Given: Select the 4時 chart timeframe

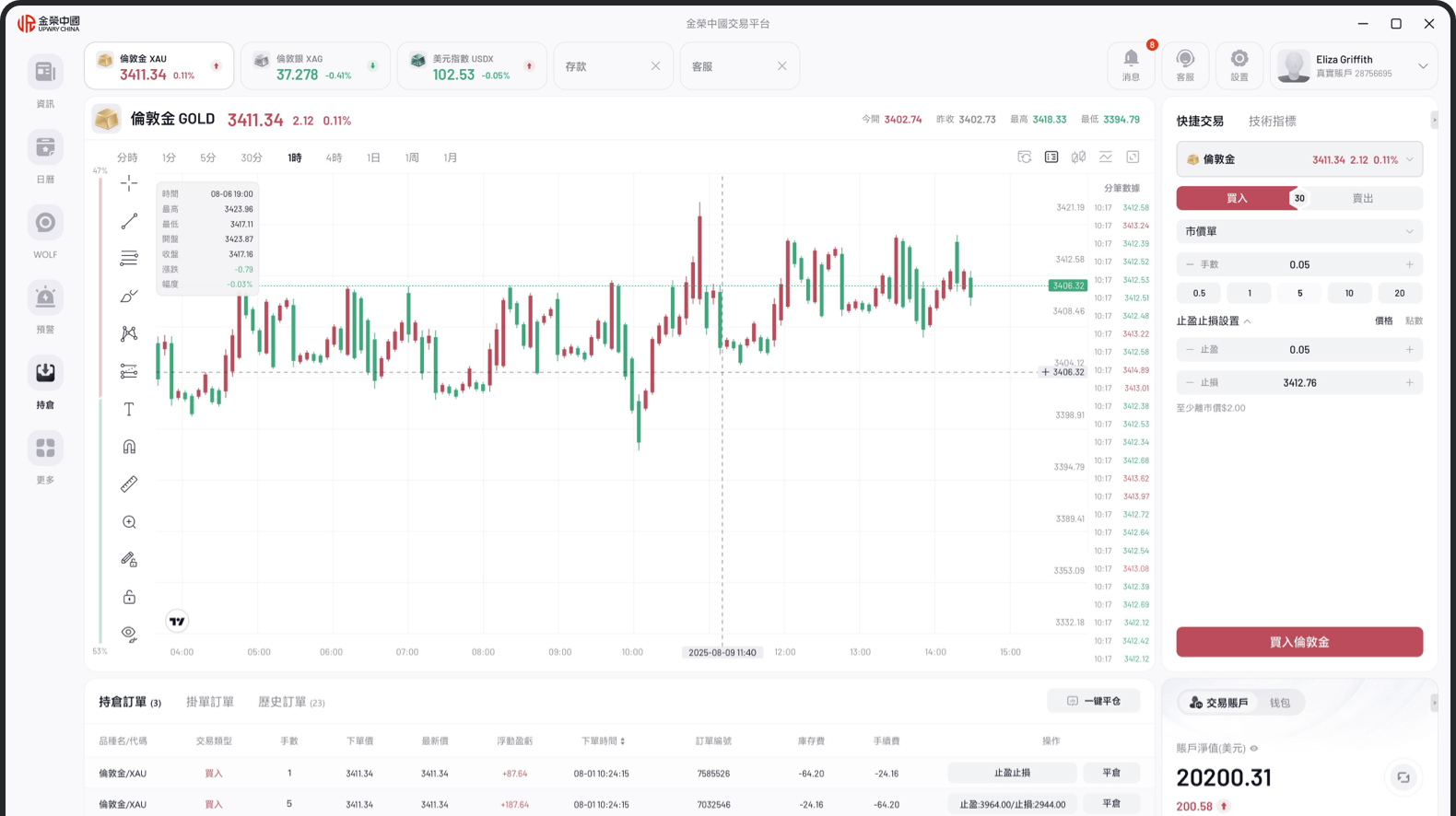Looking at the screenshot, I should 334,157.
